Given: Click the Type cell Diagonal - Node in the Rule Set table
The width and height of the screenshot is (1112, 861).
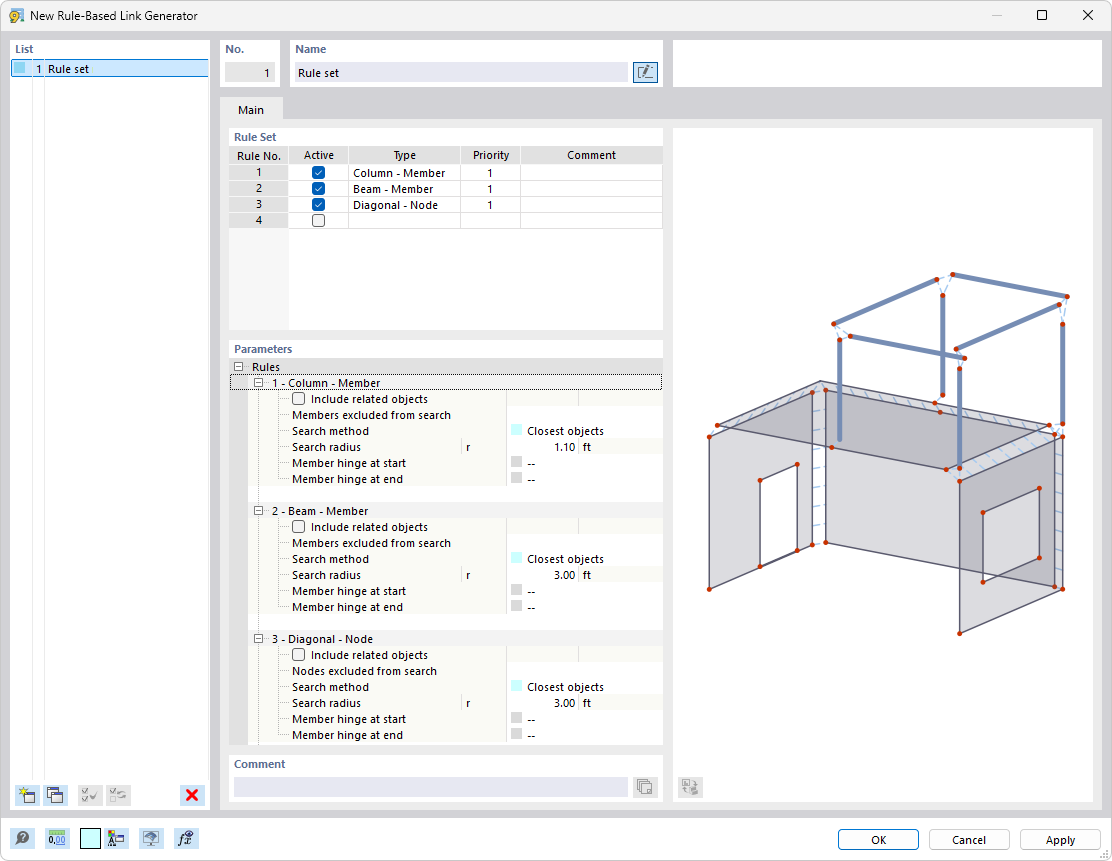Looking at the screenshot, I should coord(404,205).
